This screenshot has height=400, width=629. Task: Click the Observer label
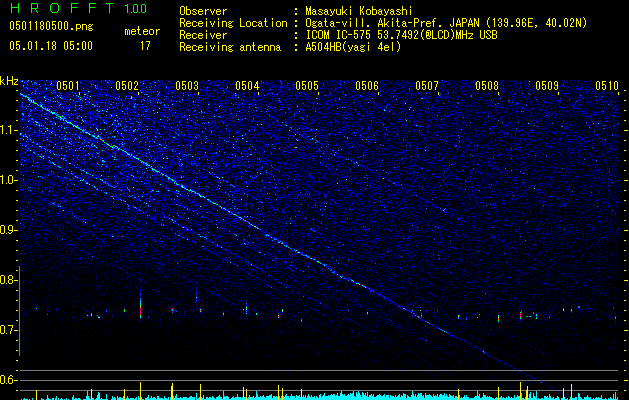tap(203, 11)
